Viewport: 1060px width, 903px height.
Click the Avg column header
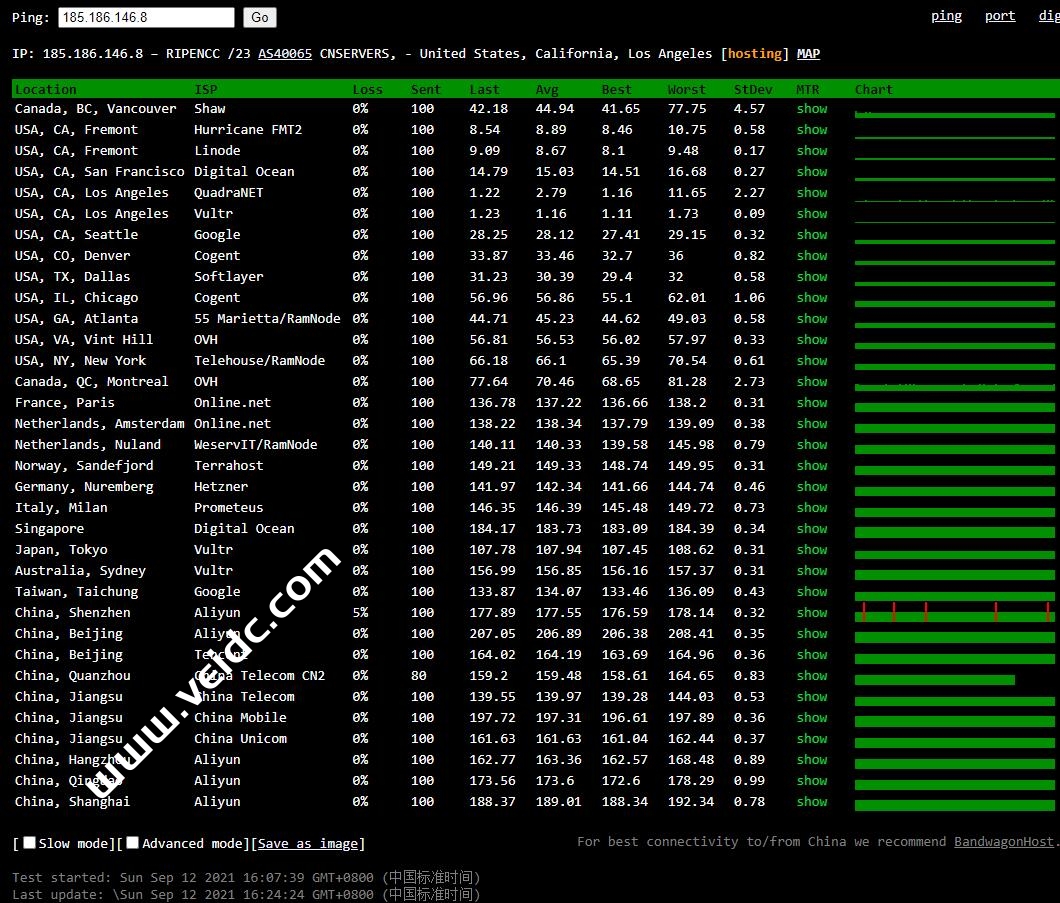coord(547,89)
